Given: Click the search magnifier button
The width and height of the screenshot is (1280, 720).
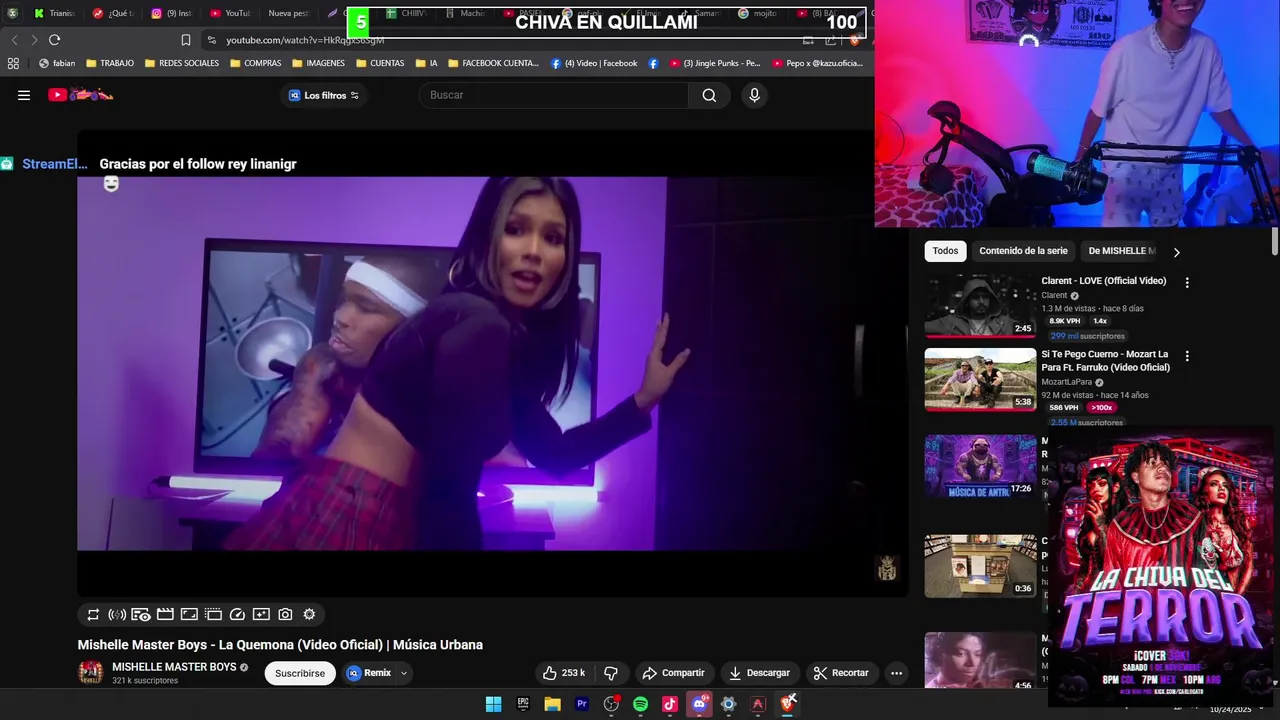Looking at the screenshot, I should point(709,95).
